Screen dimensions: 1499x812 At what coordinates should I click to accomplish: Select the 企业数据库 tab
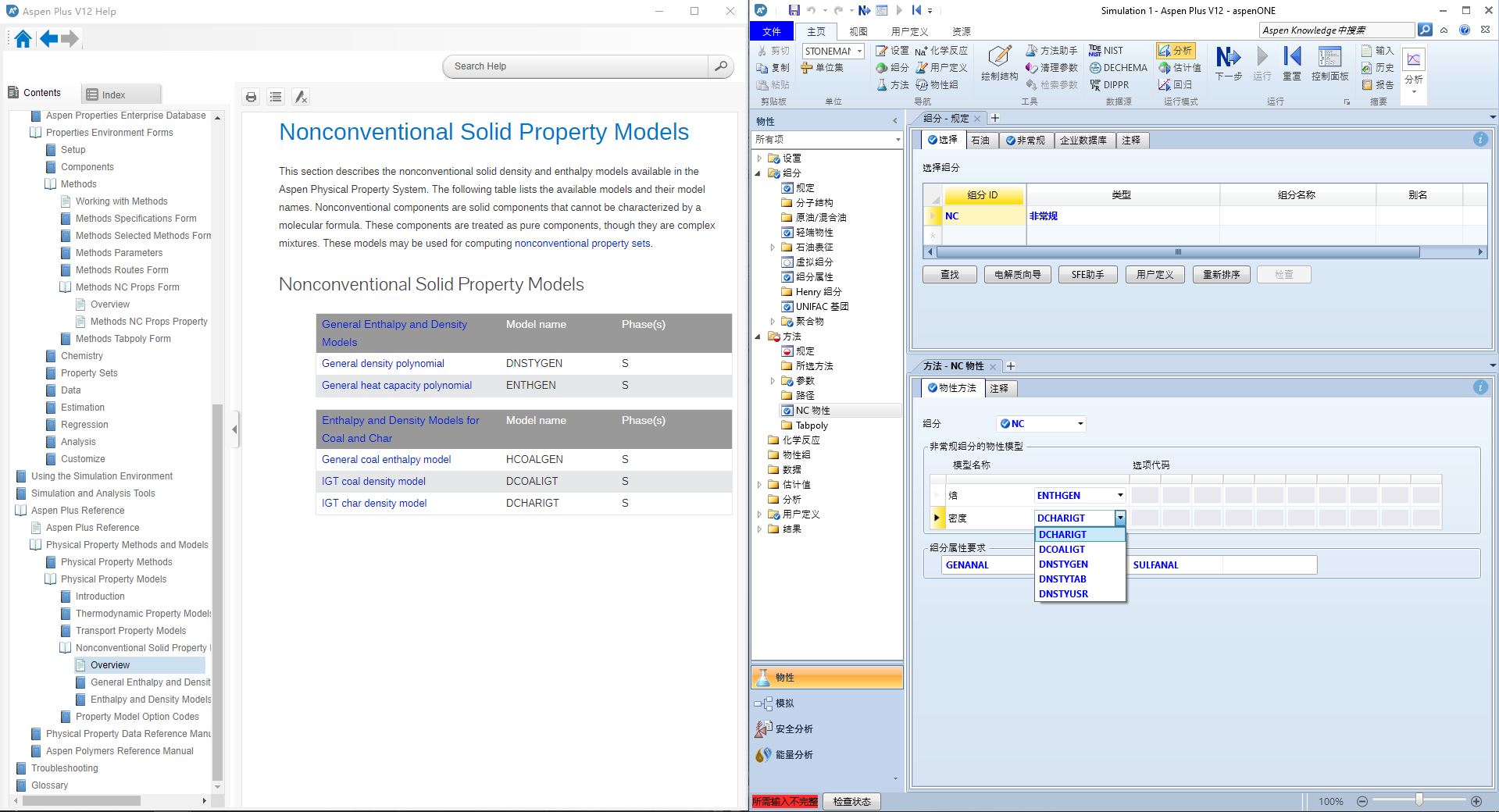[x=1083, y=140]
